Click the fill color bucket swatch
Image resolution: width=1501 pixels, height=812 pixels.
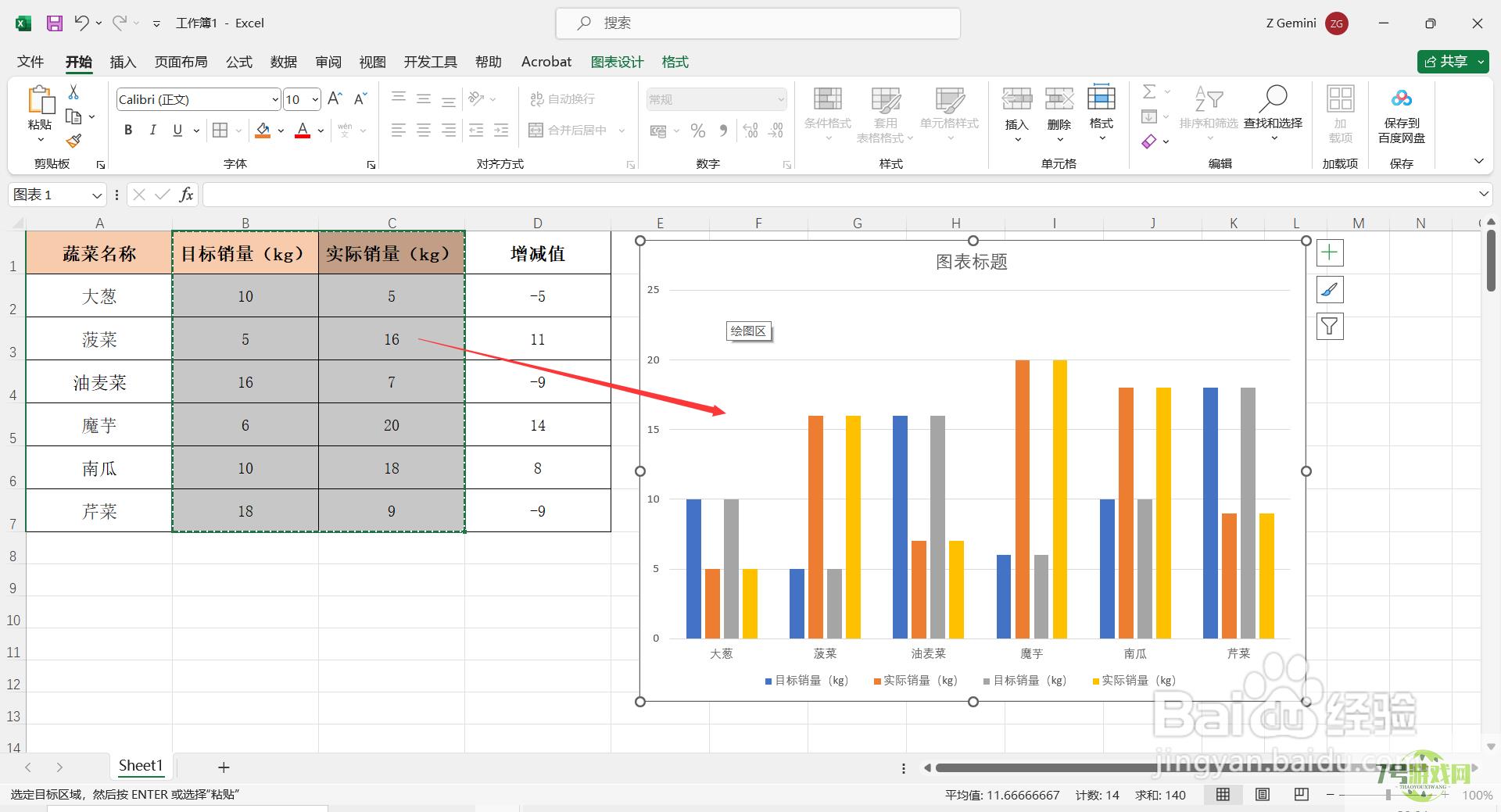[x=263, y=131]
